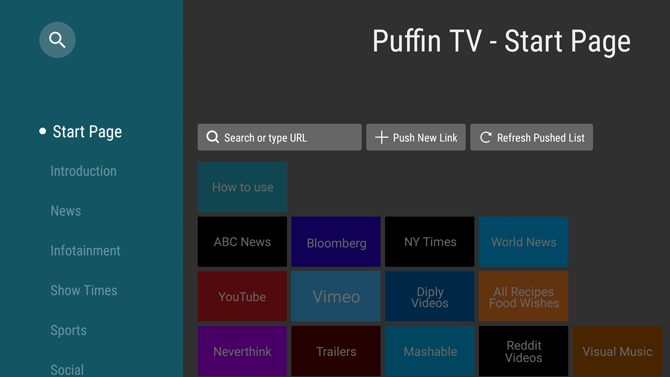Viewport: 670px width, 377px height.
Task: Click the plus icon on Push New Link
Action: click(381, 138)
